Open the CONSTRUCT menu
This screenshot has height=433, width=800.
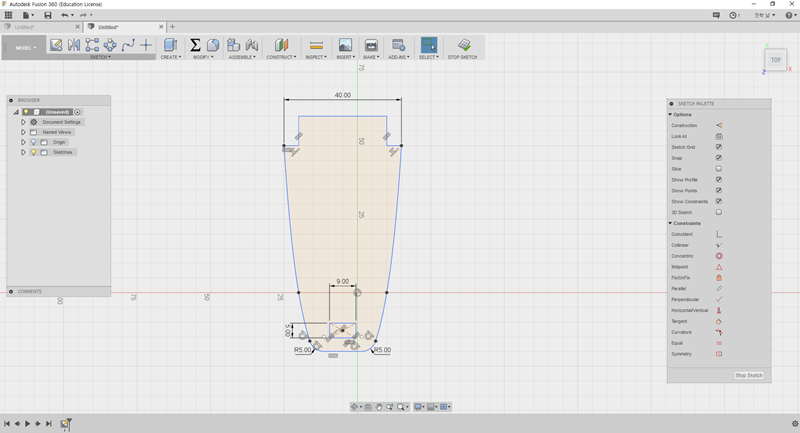coord(281,57)
